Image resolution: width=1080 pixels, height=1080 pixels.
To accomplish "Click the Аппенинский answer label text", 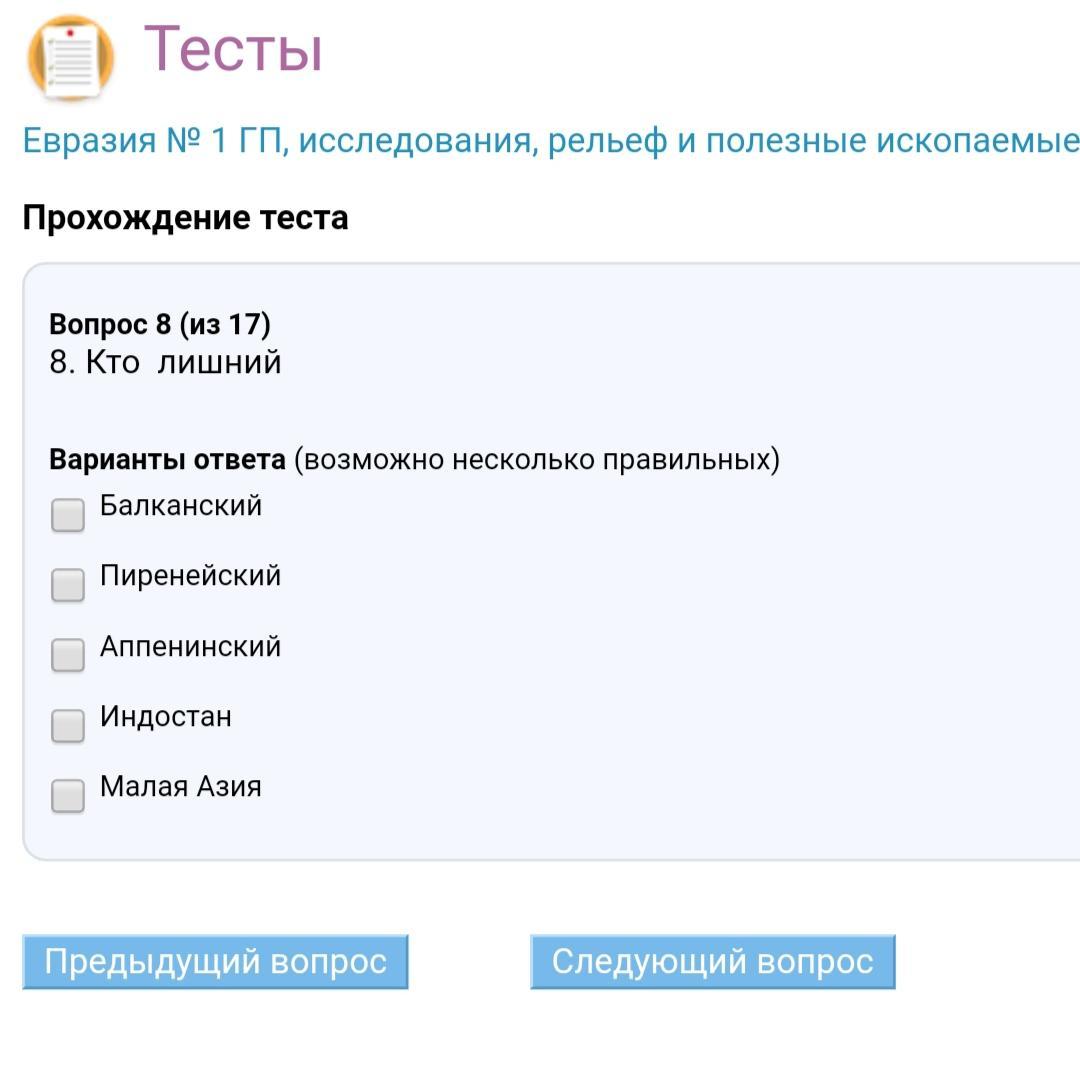I will [x=190, y=647].
